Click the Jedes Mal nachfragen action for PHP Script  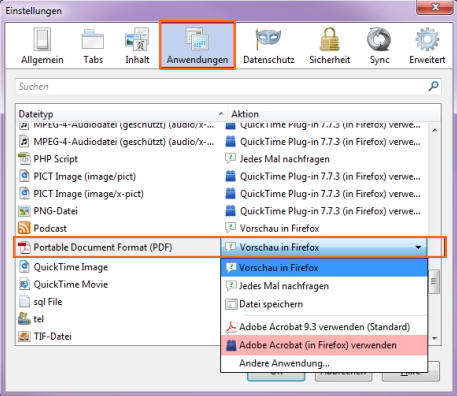[x=284, y=159]
